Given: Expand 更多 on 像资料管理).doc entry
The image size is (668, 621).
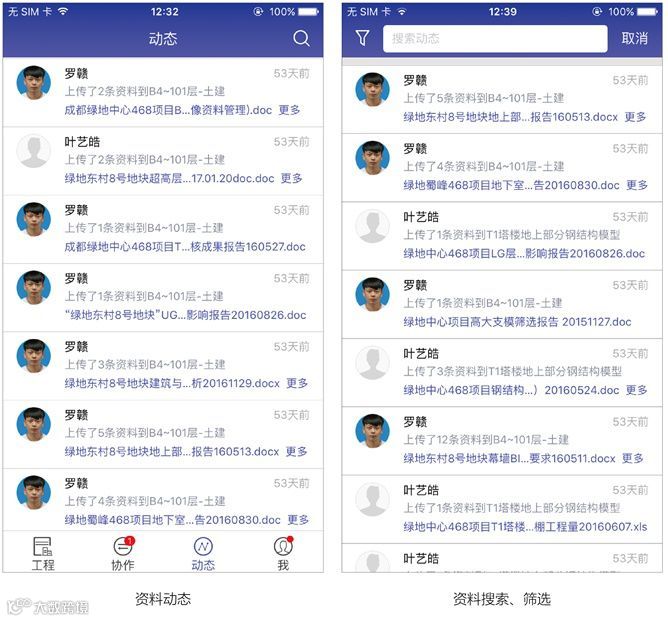Looking at the screenshot, I should click(x=289, y=110).
